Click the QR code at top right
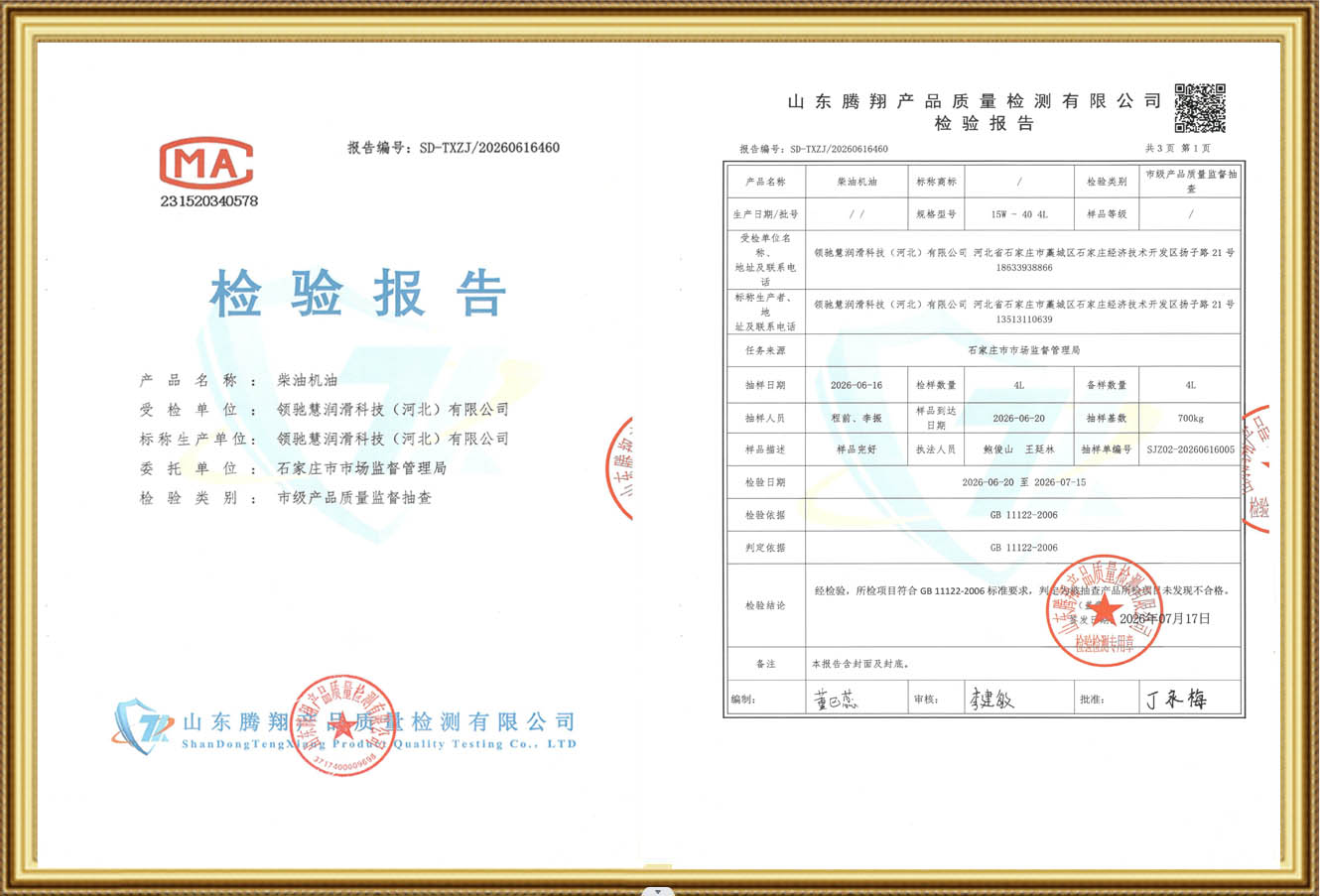 [1200, 108]
